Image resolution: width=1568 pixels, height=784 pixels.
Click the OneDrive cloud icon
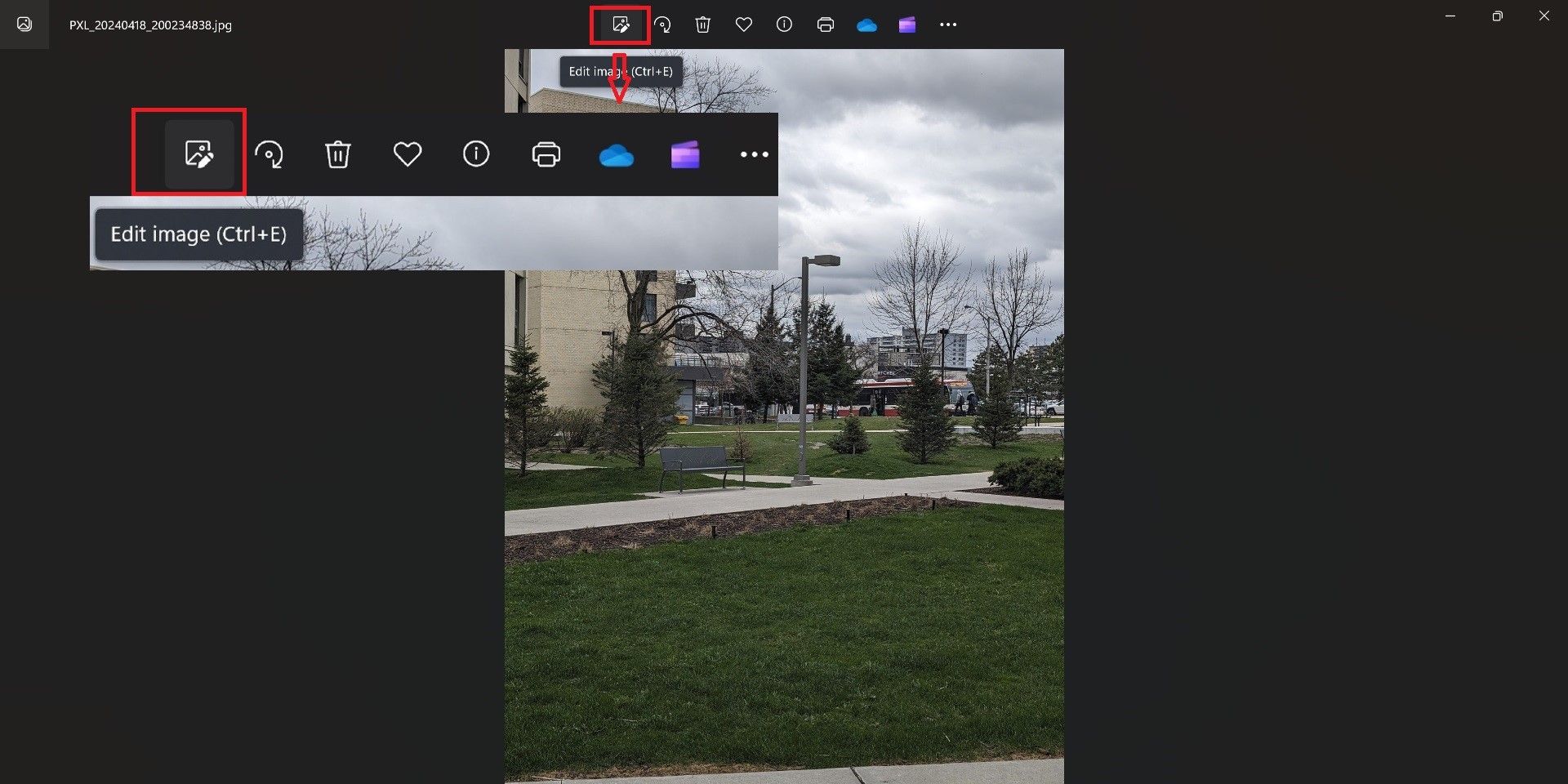tap(866, 24)
